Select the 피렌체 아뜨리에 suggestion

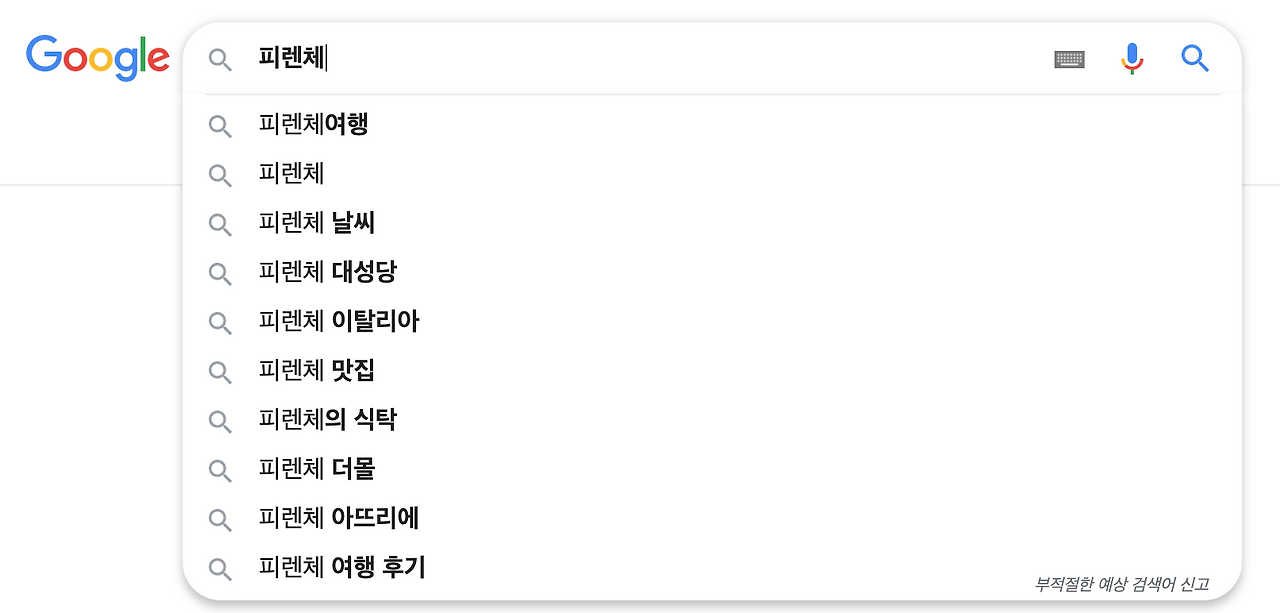click(x=339, y=518)
